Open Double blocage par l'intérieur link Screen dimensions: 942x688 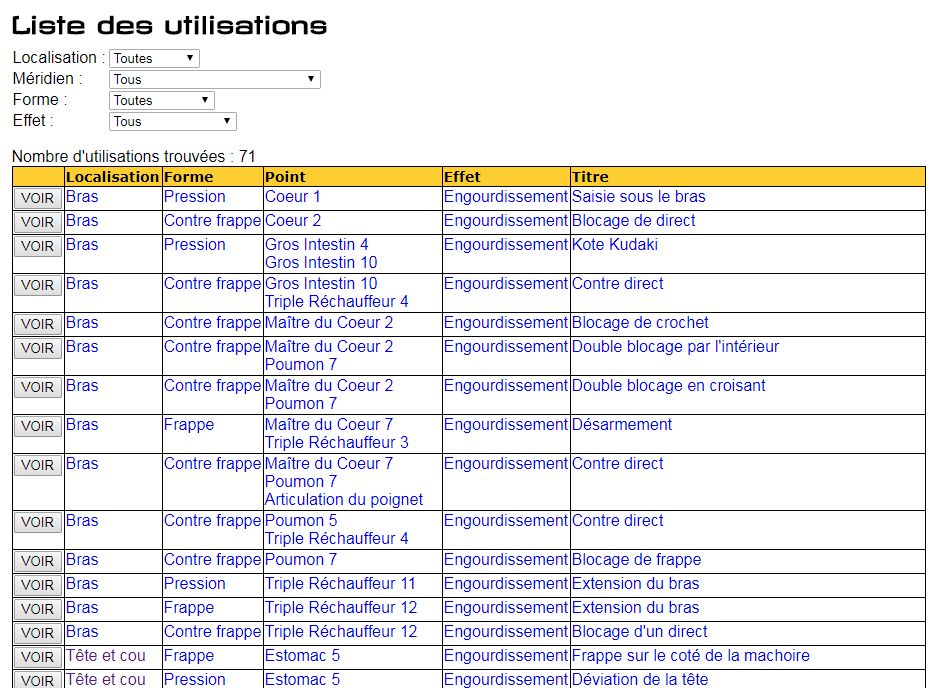point(675,347)
